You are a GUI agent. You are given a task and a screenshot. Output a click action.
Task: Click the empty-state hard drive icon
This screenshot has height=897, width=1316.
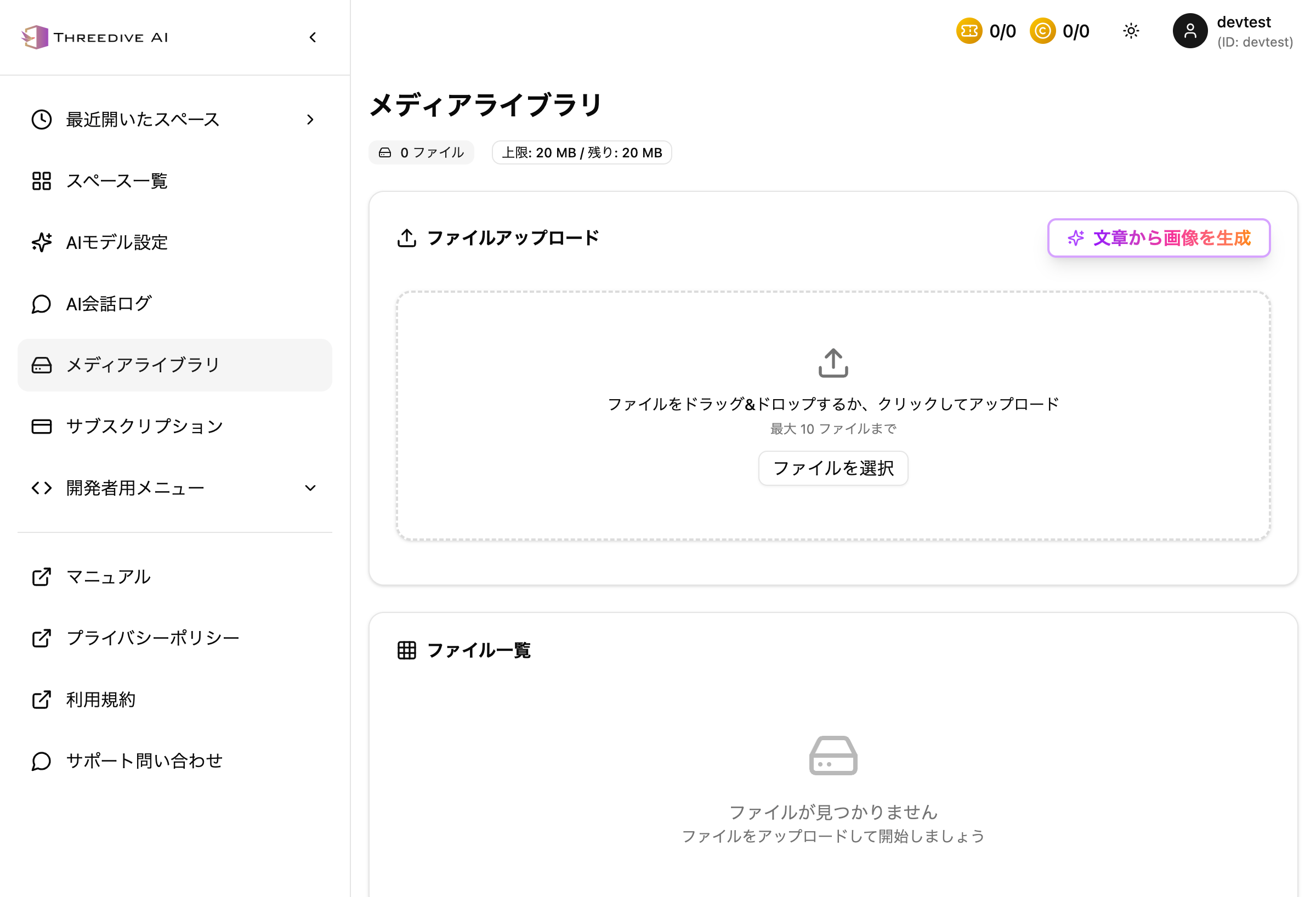[833, 756]
